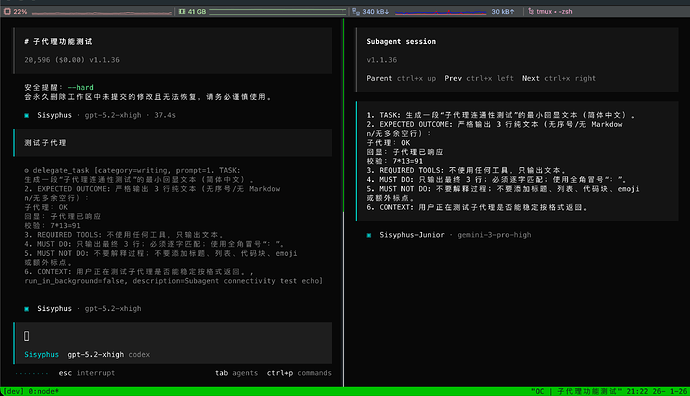Click the ctrl+p commands hint

click(299, 373)
